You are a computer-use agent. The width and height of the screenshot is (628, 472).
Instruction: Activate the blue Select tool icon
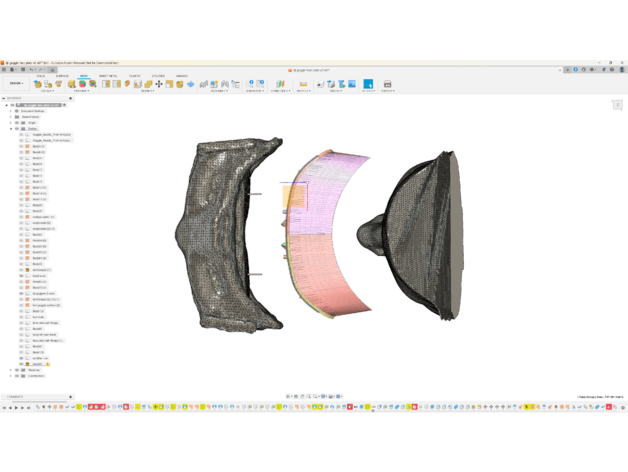368,84
